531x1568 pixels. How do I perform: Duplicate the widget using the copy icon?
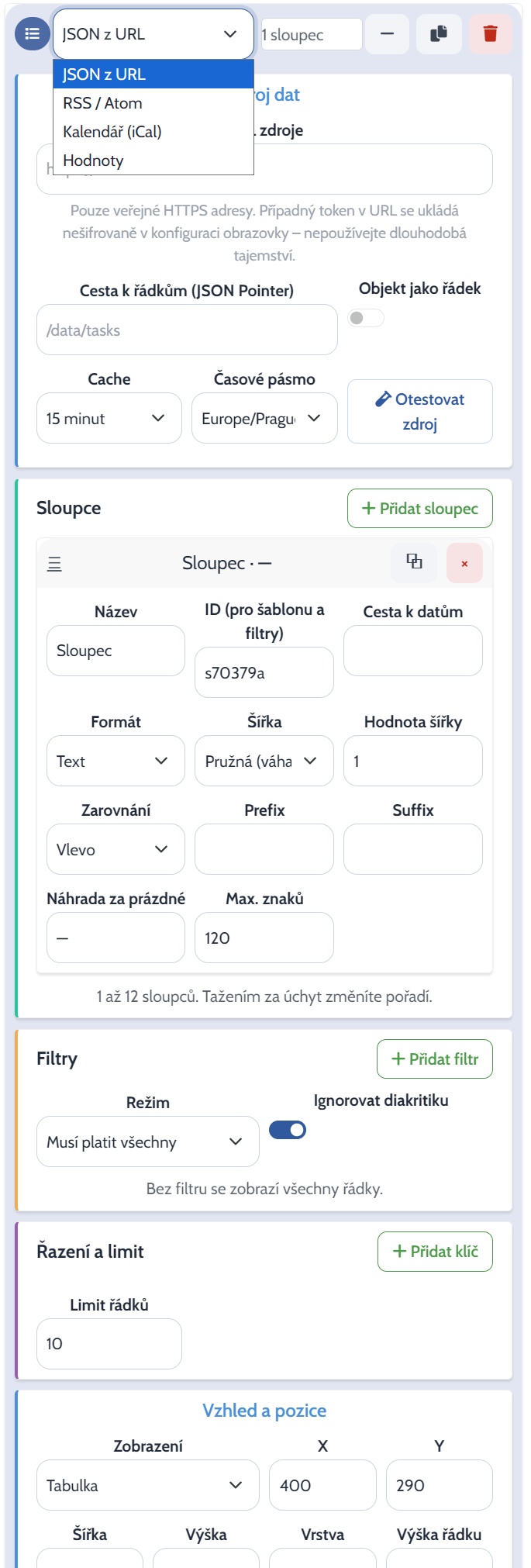tap(439, 34)
